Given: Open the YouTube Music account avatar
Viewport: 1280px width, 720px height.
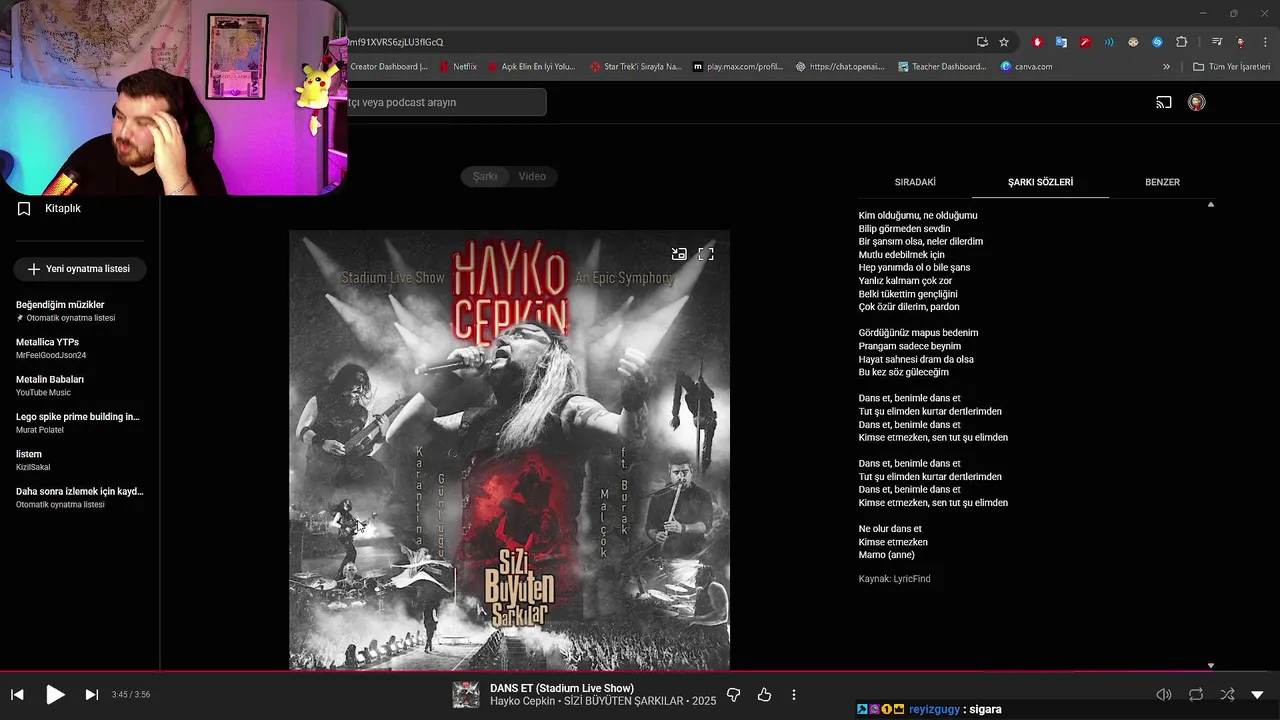Looking at the screenshot, I should click(x=1196, y=102).
